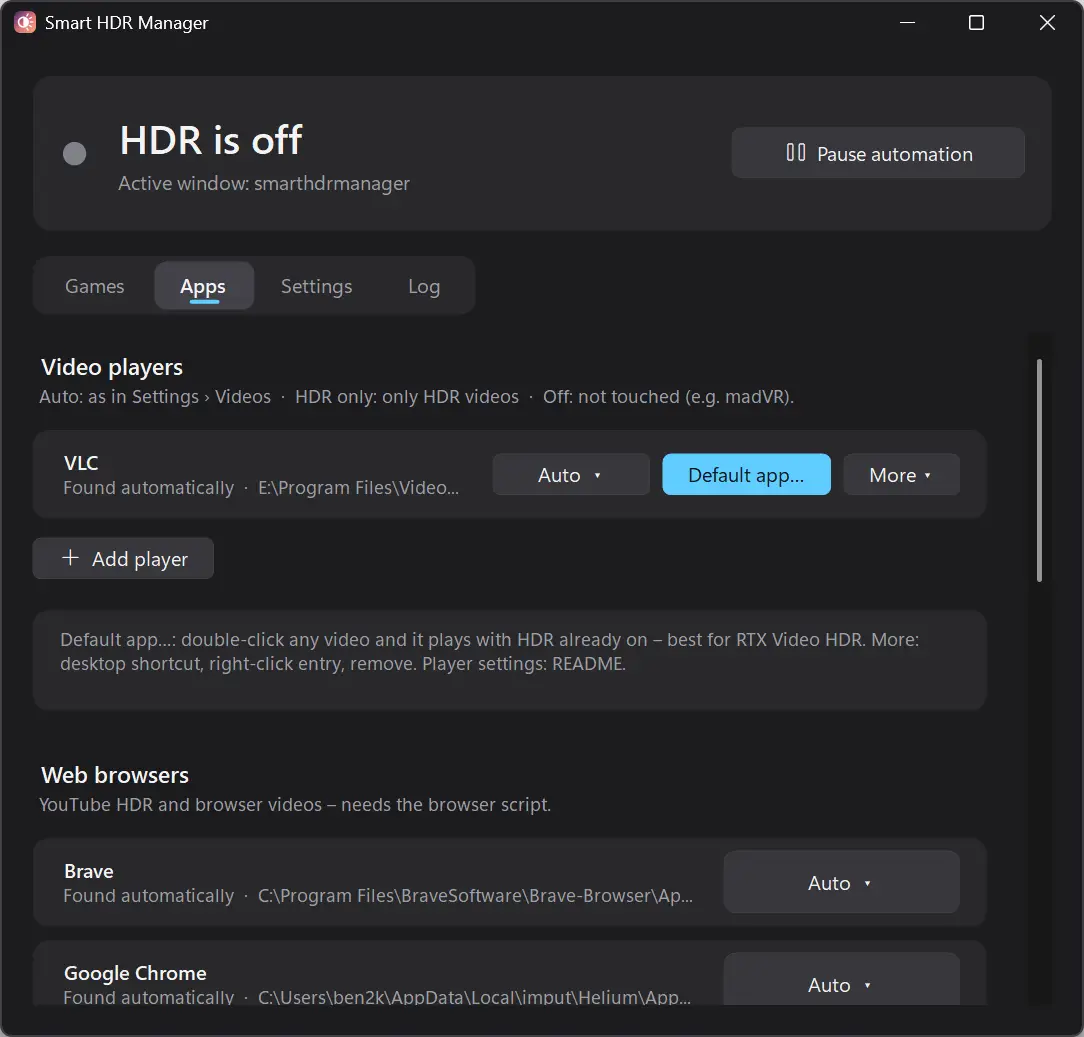Screen dimensions: 1084x1037
Task: Maximize the Smart HDR Manager window
Action: tap(976, 23)
